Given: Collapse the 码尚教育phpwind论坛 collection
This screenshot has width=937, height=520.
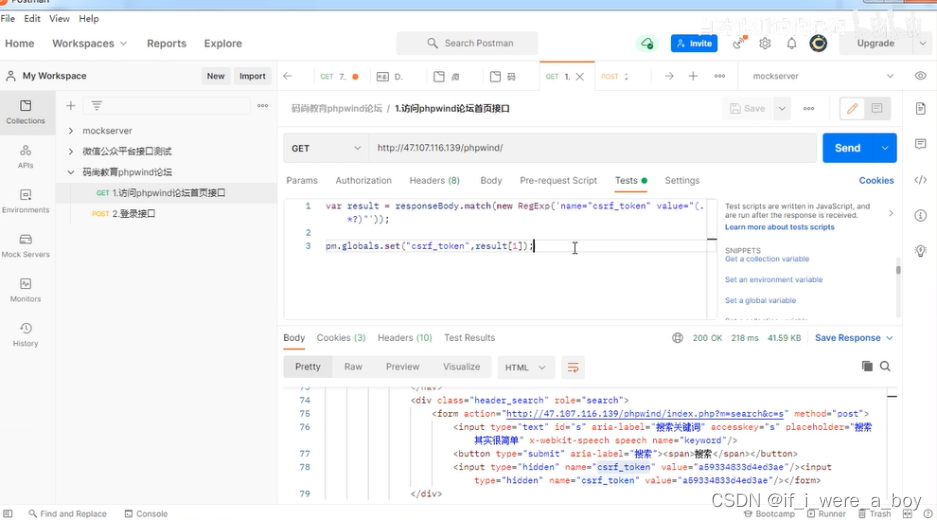Looking at the screenshot, I should coord(71,172).
